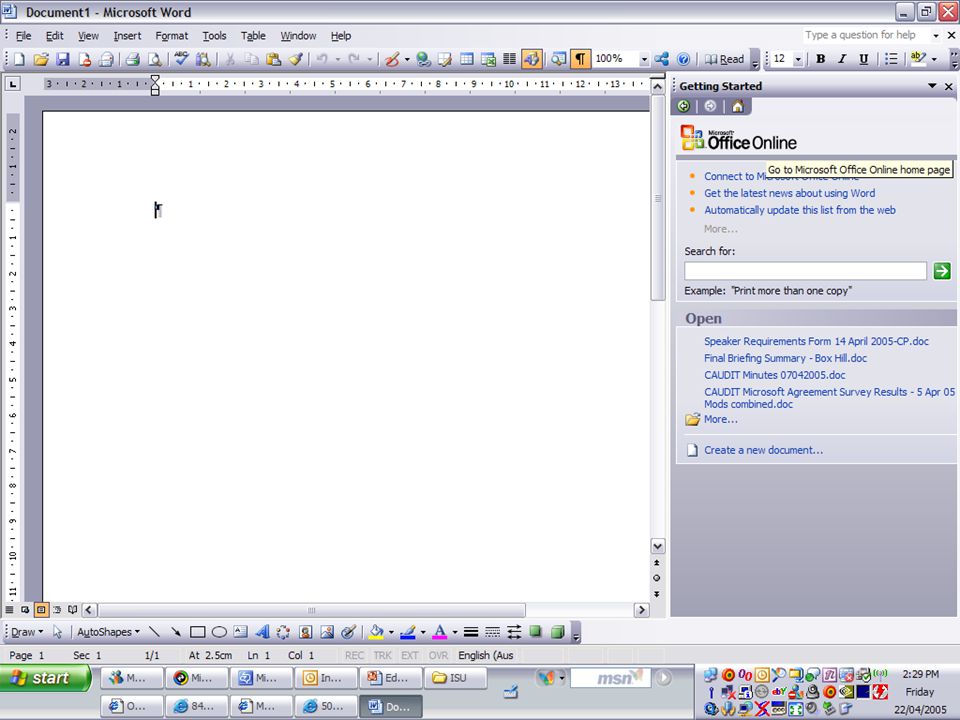Switch to Print Layout view button
The image size is (960, 720).
coord(41,610)
